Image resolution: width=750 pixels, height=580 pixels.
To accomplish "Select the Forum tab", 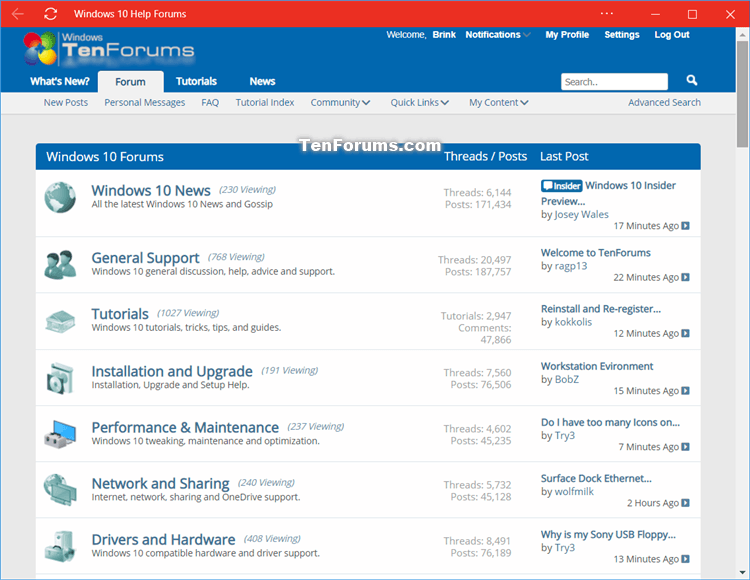I will [x=131, y=82].
